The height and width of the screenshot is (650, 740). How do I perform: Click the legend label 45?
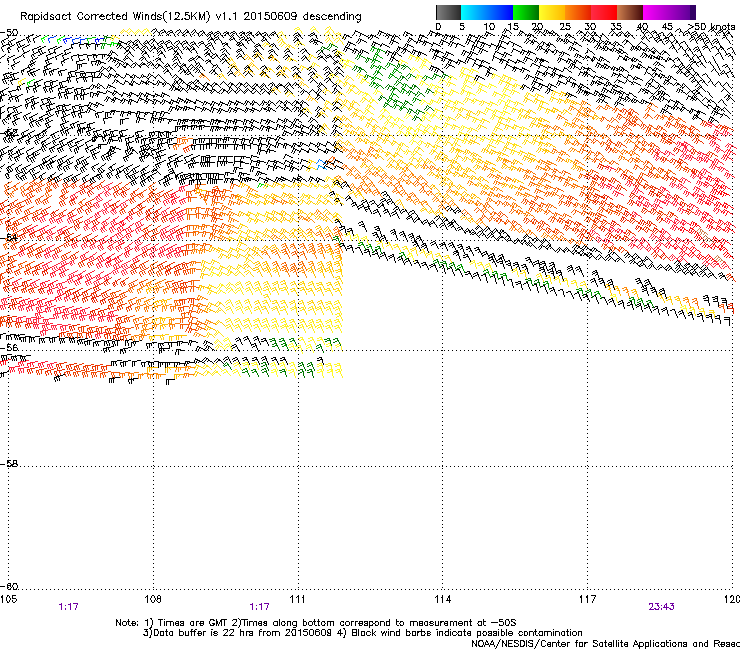click(667, 27)
